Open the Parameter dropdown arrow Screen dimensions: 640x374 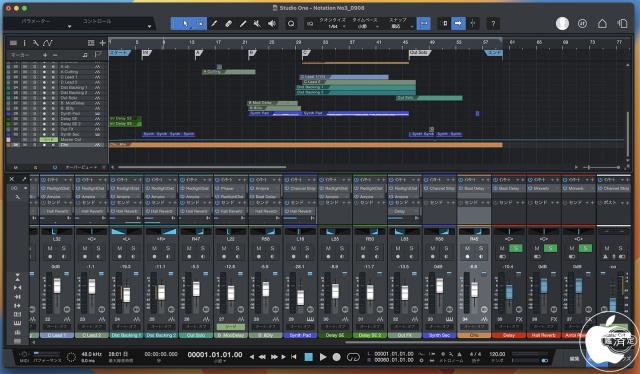pos(69,27)
